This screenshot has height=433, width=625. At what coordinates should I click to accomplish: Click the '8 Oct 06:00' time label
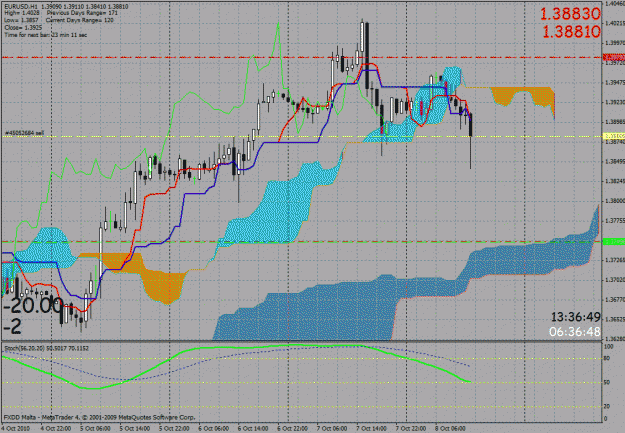(450, 429)
